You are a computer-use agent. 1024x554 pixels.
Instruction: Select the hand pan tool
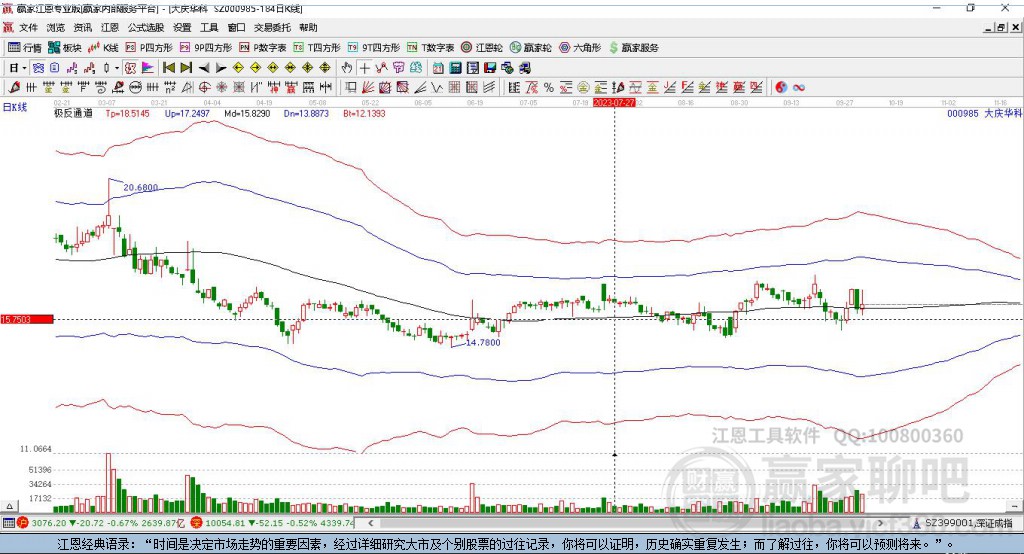click(346, 68)
